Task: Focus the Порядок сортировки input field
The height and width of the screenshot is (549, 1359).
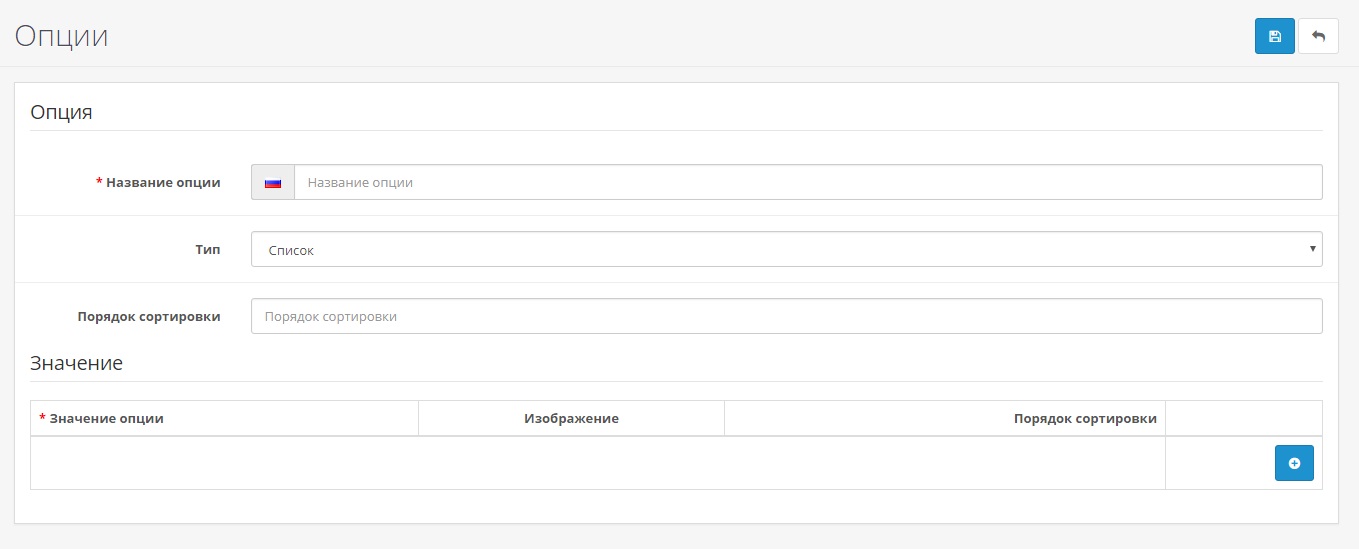Action: (786, 316)
